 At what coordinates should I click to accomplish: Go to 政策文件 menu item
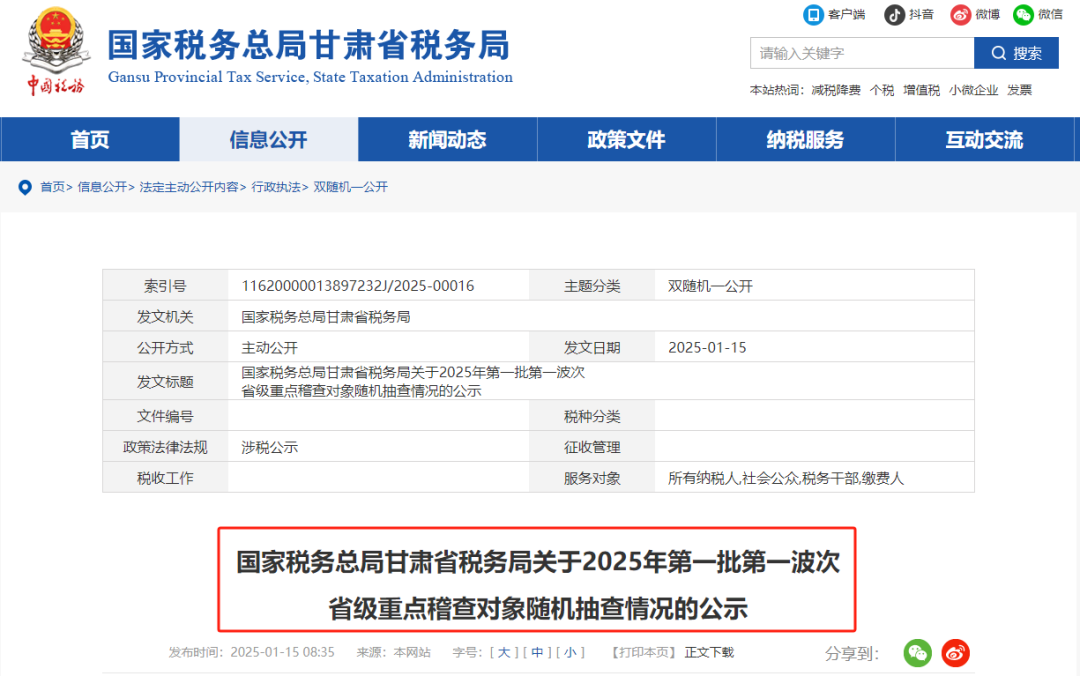(x=626, y=140)
